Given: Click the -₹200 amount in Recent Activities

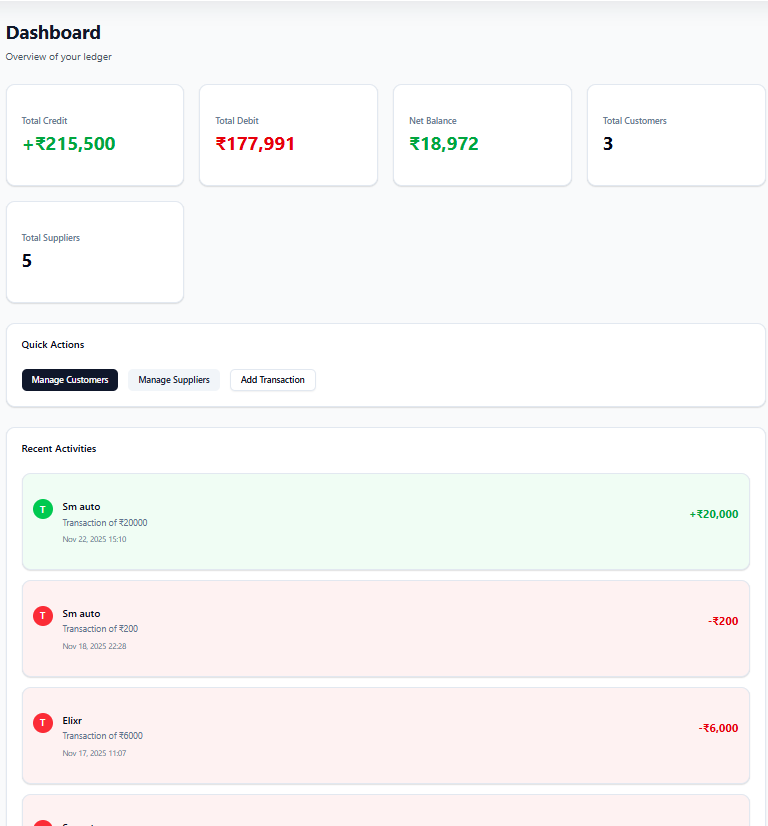Looking at the screenshot, I should (723, 621).
